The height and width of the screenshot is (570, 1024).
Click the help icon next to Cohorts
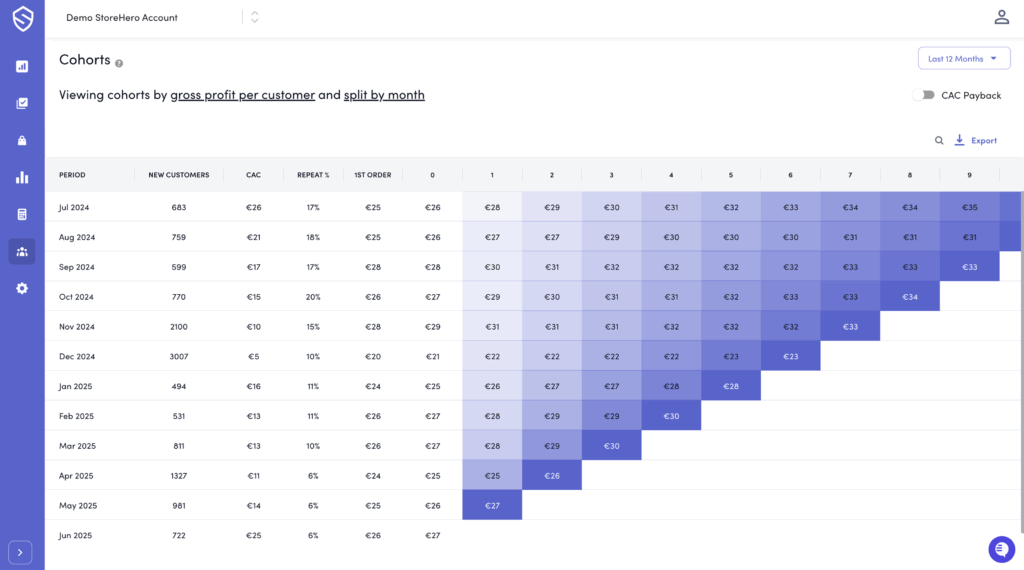point(119,63)
